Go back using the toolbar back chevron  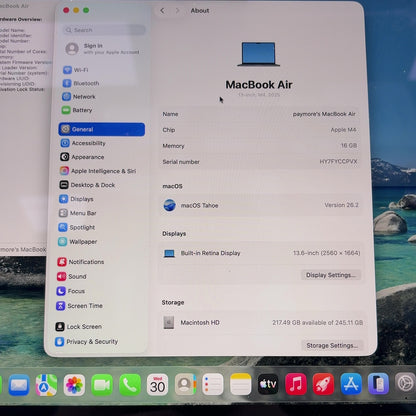click(162, 11)
